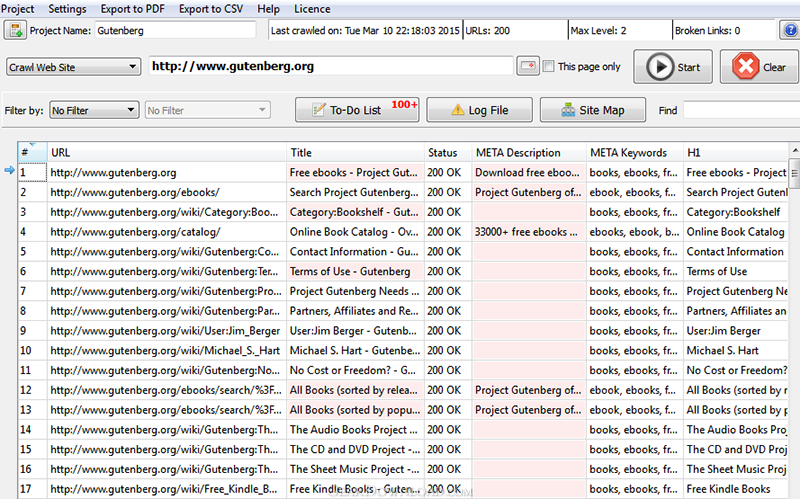This screenshot has width=800, height=499.
Task: Click URL cell ending wiki/User:Jim_Berger
Action: pyautogui.click(x=167, y=331)
